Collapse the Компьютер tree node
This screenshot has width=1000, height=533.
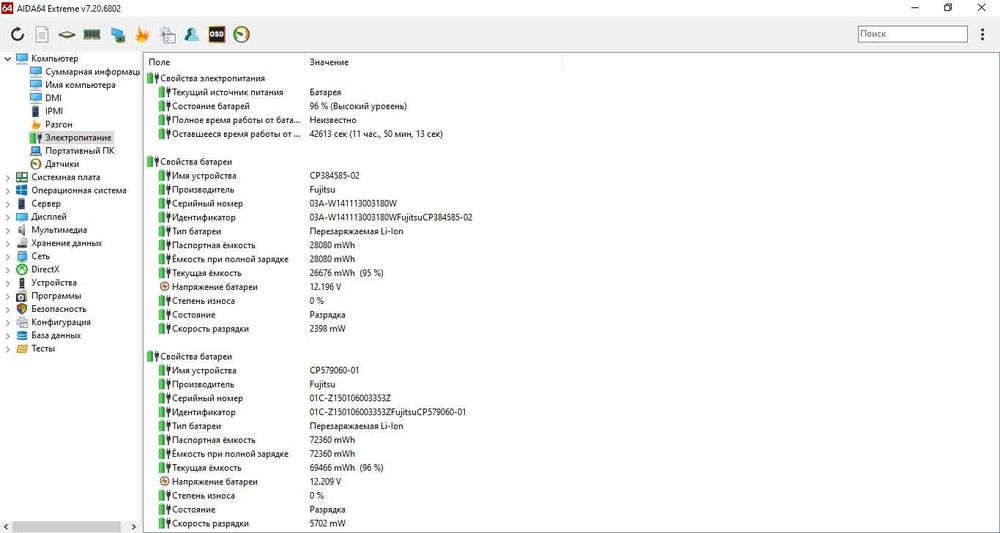coord(7,59)
